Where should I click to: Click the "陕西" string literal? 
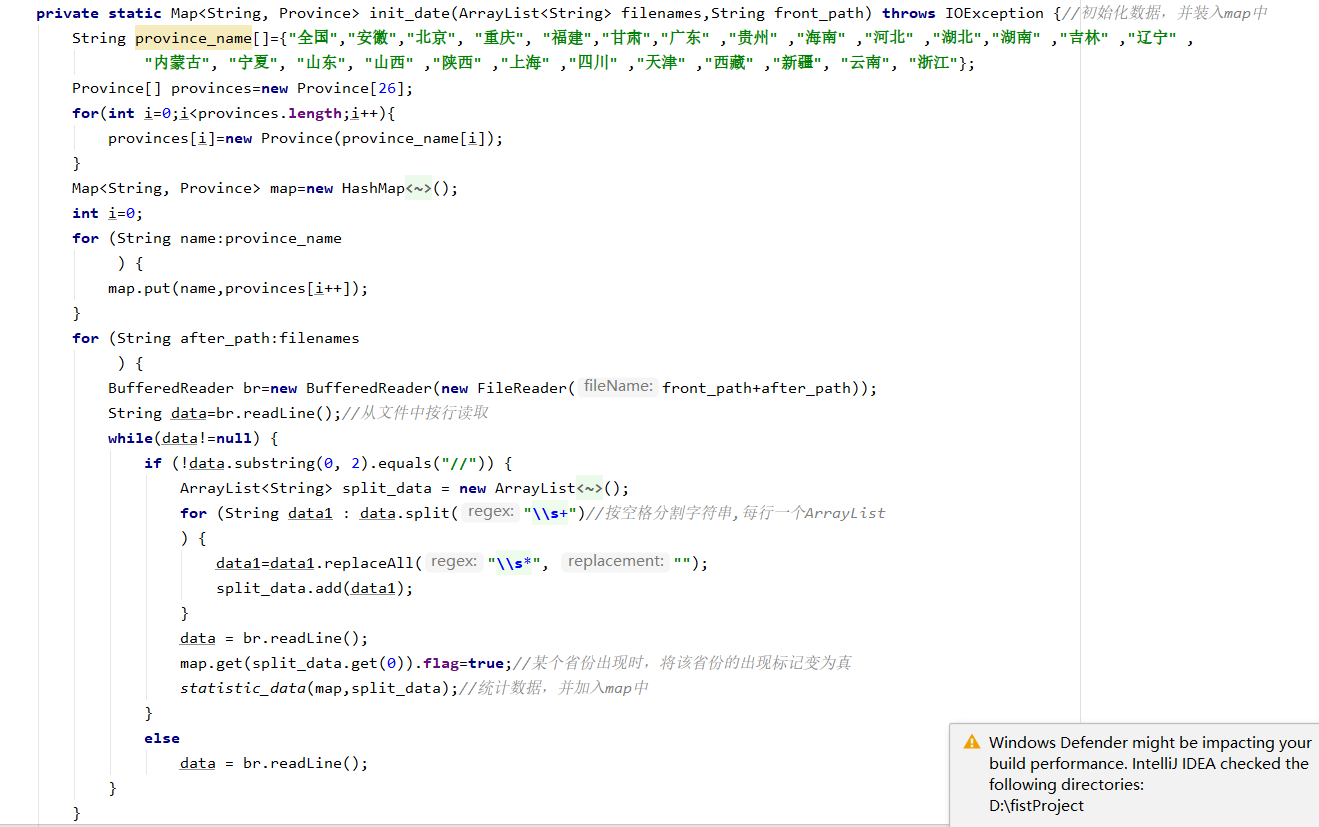(456, 63)
